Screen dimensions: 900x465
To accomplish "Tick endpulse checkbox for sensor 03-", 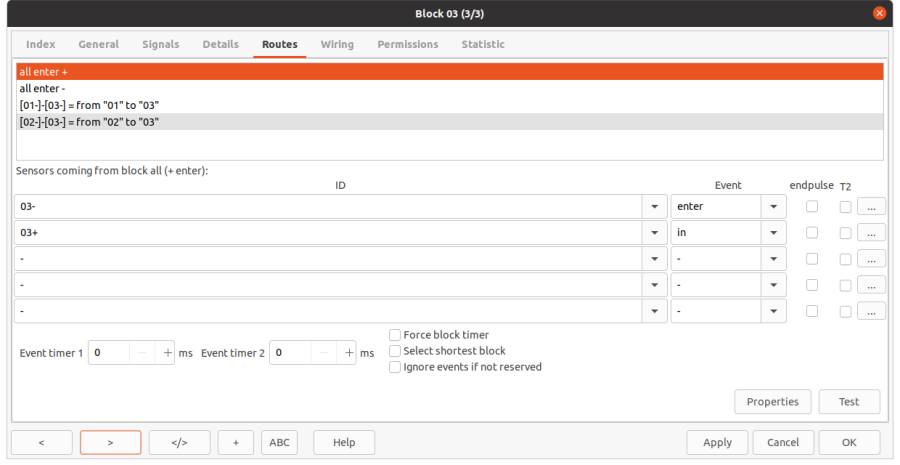I will (x=812, y=207).
